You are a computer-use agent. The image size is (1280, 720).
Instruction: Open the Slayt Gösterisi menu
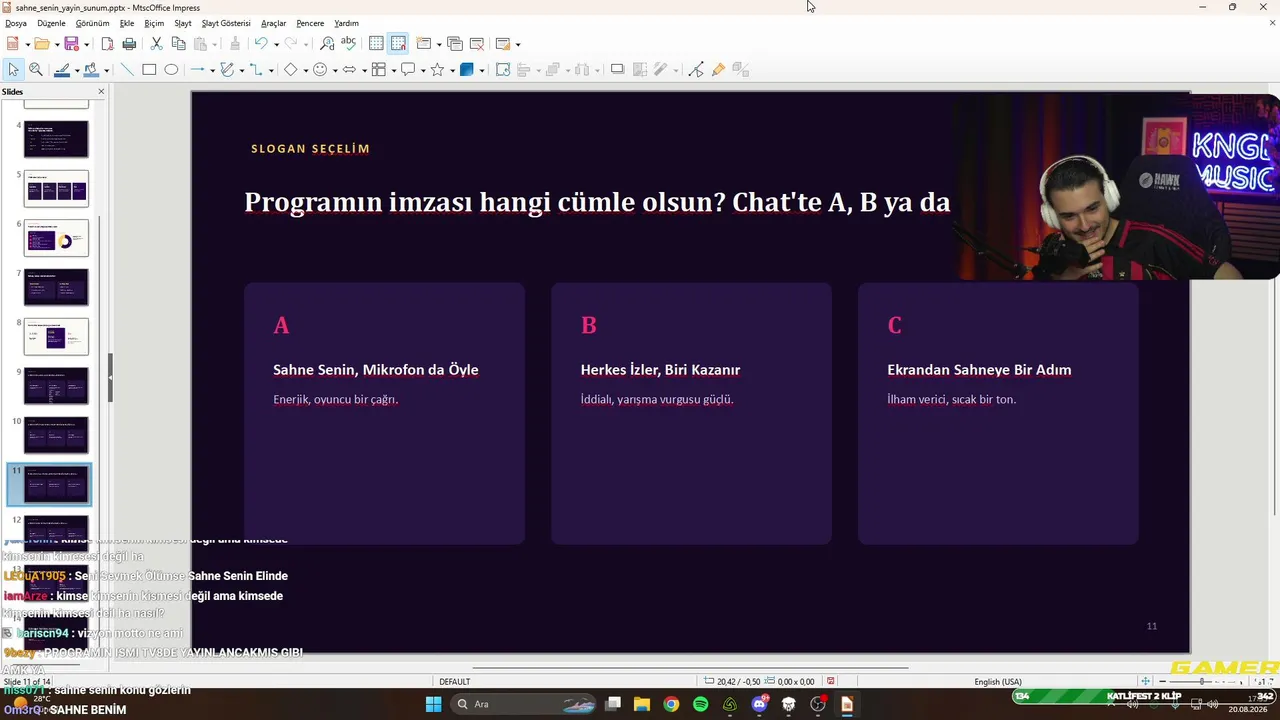(x=226, y=23)
